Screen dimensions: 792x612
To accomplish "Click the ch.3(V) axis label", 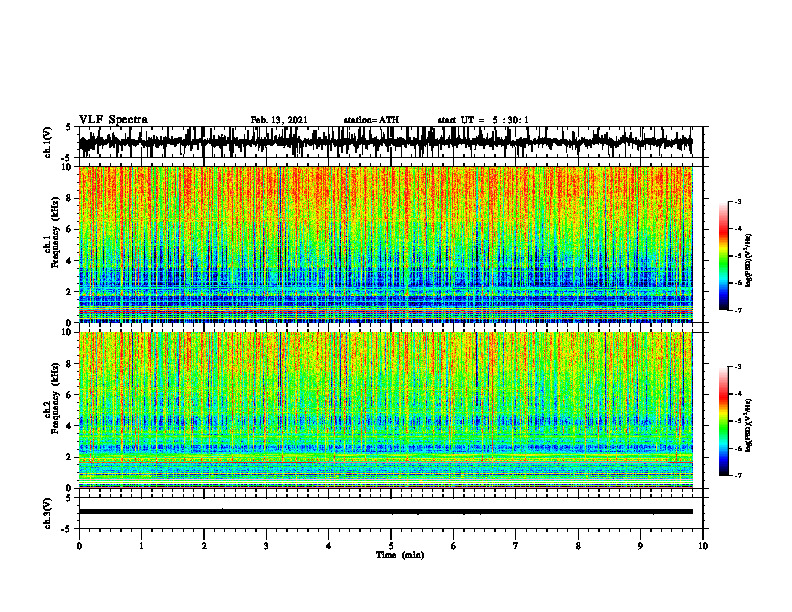I will [48, 513].
